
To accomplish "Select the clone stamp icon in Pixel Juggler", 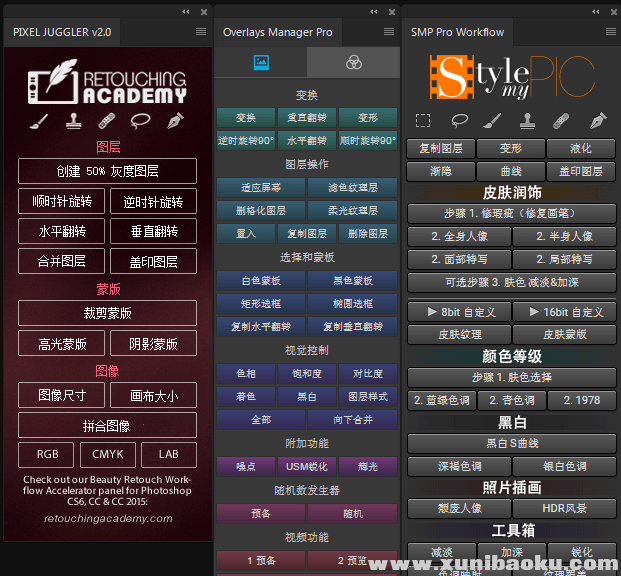I will 73,122.
